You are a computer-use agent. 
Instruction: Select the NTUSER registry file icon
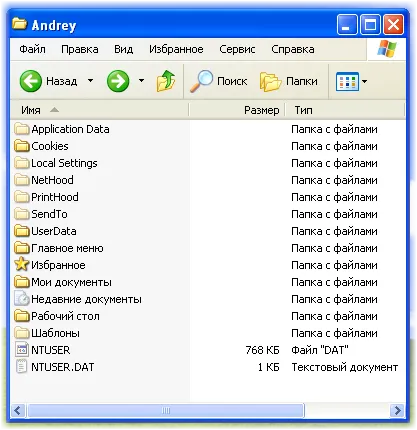pyautogui.click(x=22, y=350)
